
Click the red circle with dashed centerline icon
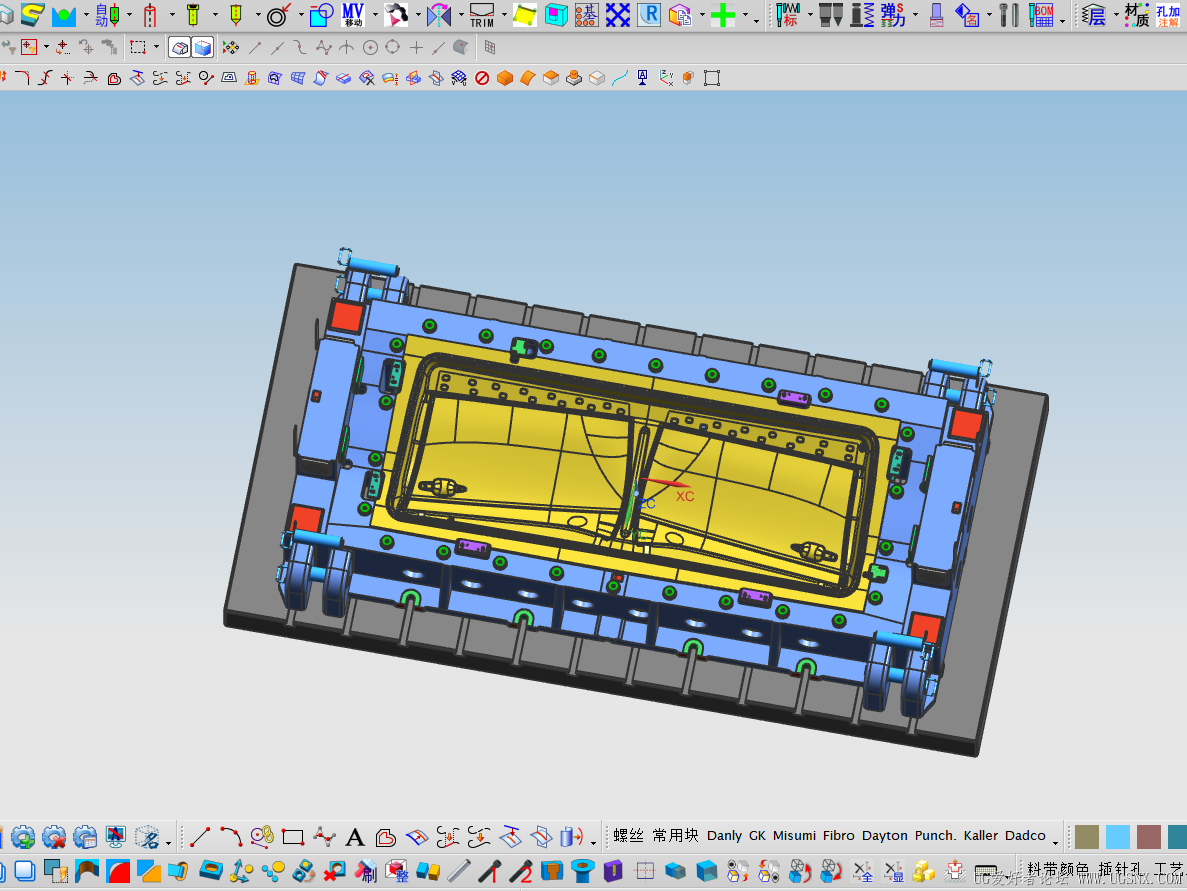150,14
